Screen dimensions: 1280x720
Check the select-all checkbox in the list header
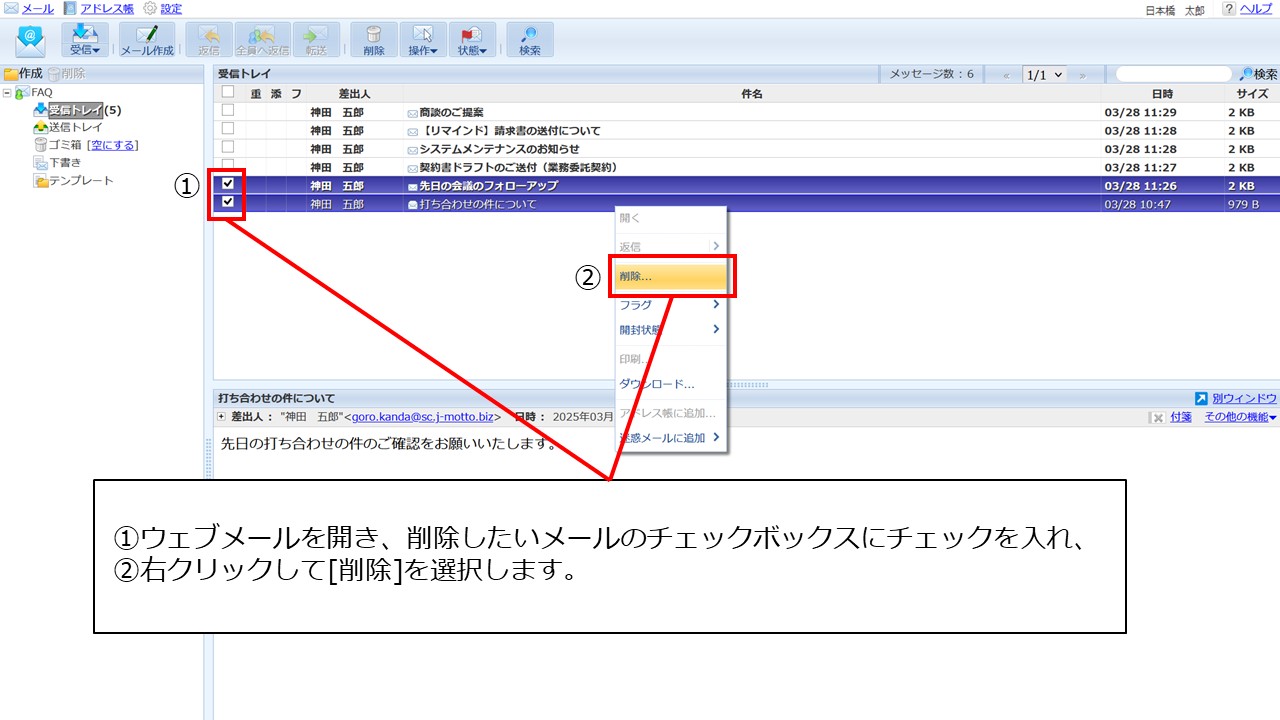pyautogui.click(x=227, y=92)
